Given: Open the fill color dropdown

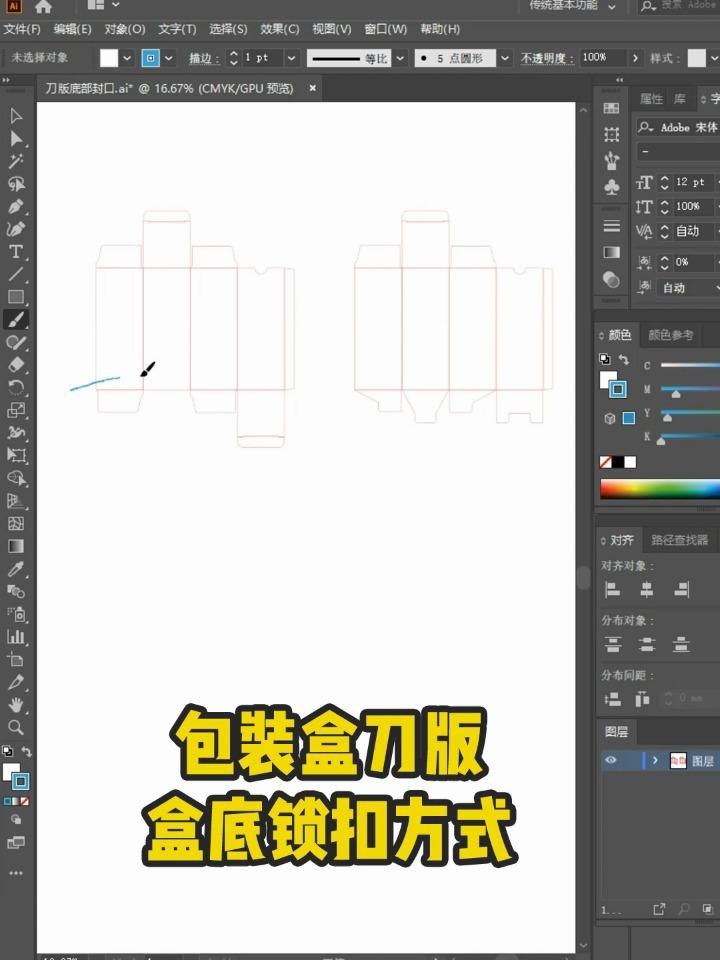Looking at the screenshot, I should pos(127,58).
